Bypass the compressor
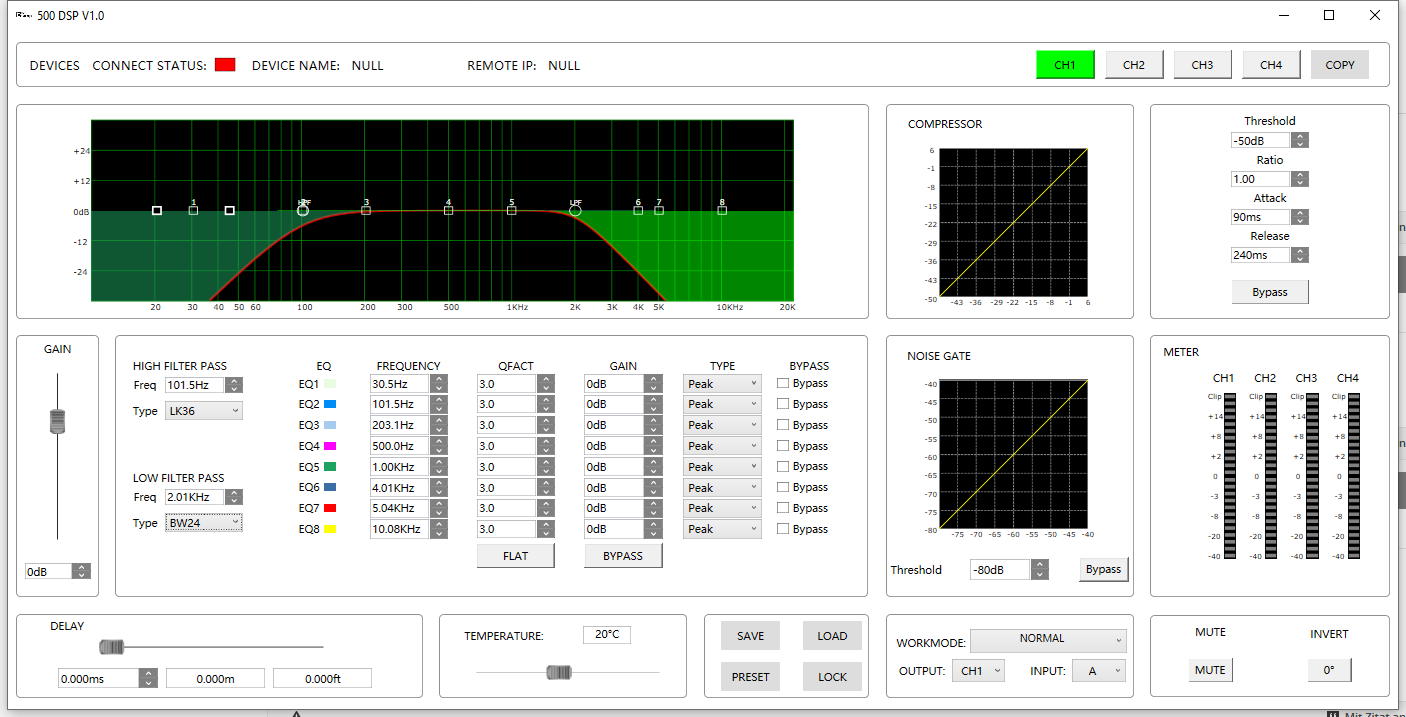1406x717 pixels. point(1270,292)
